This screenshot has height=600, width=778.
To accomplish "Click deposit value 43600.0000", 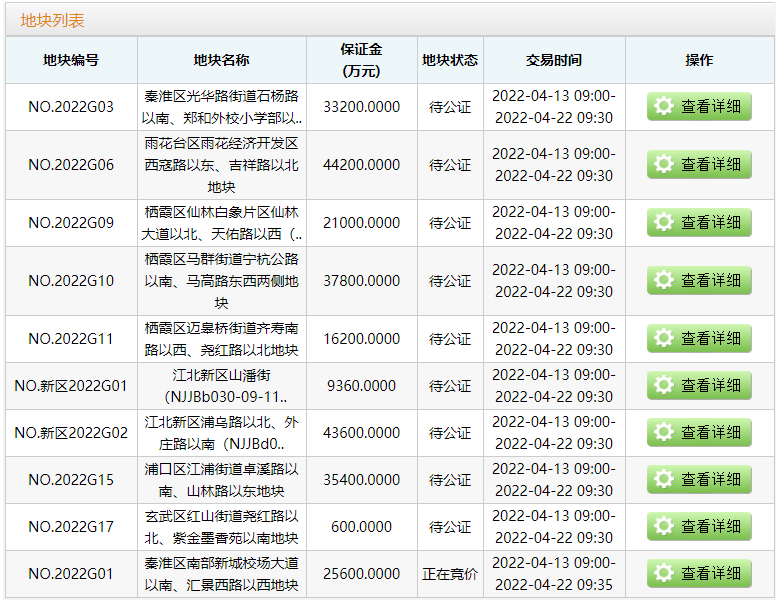I will pyautogui.click(x=361, y=433).
